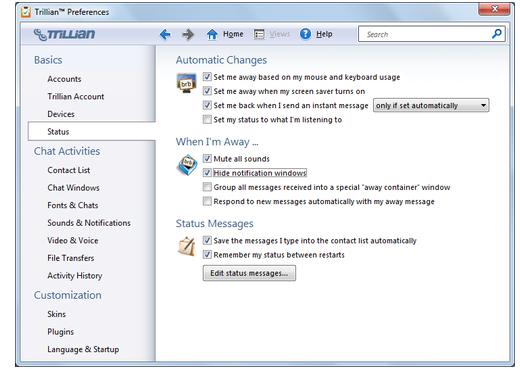Toggle remember my status between restarts
Viewport: 520px width, 369px height.
coord(207,255)
